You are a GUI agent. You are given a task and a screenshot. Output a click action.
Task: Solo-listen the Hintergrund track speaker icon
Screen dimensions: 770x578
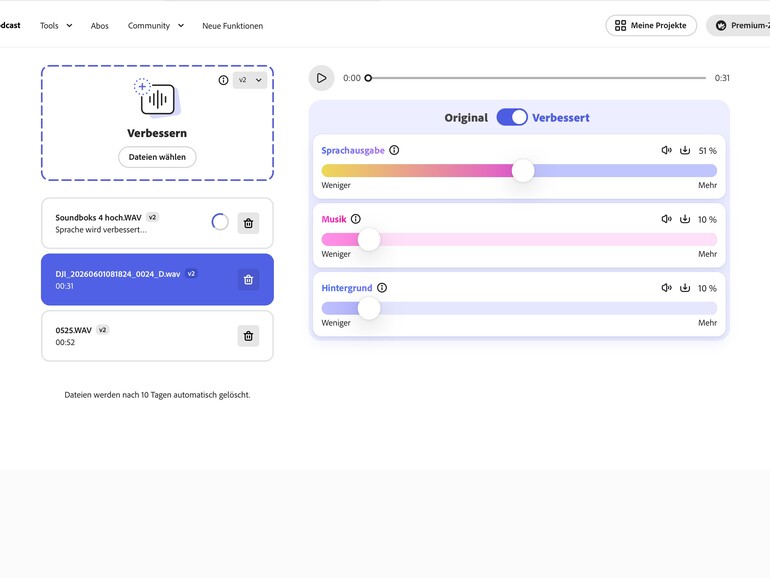666,288
